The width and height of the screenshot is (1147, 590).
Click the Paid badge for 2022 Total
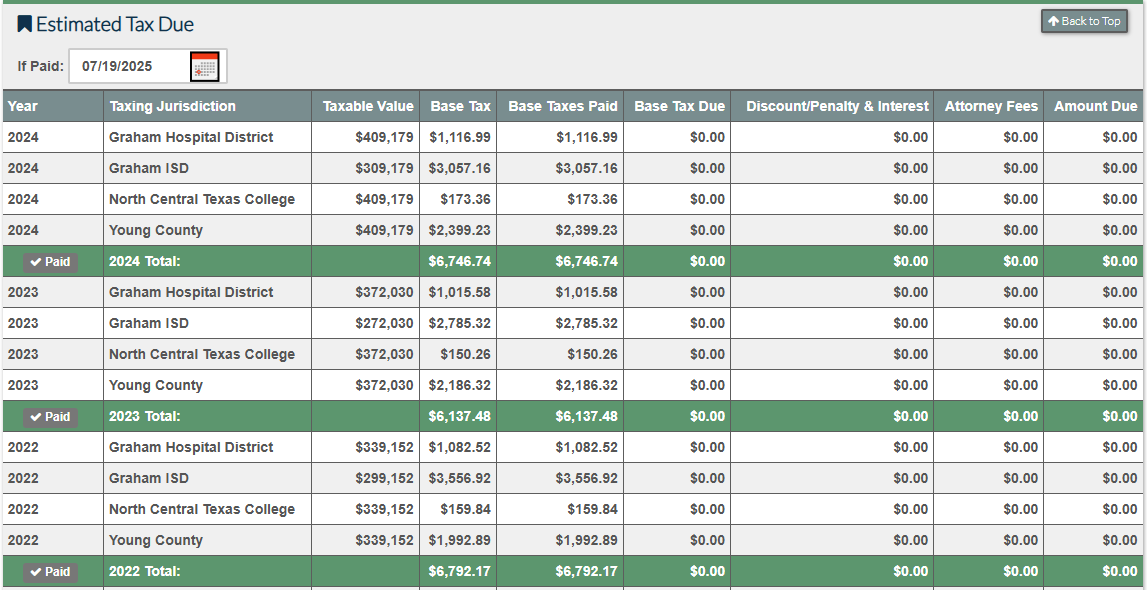click(x=50, y=572)
